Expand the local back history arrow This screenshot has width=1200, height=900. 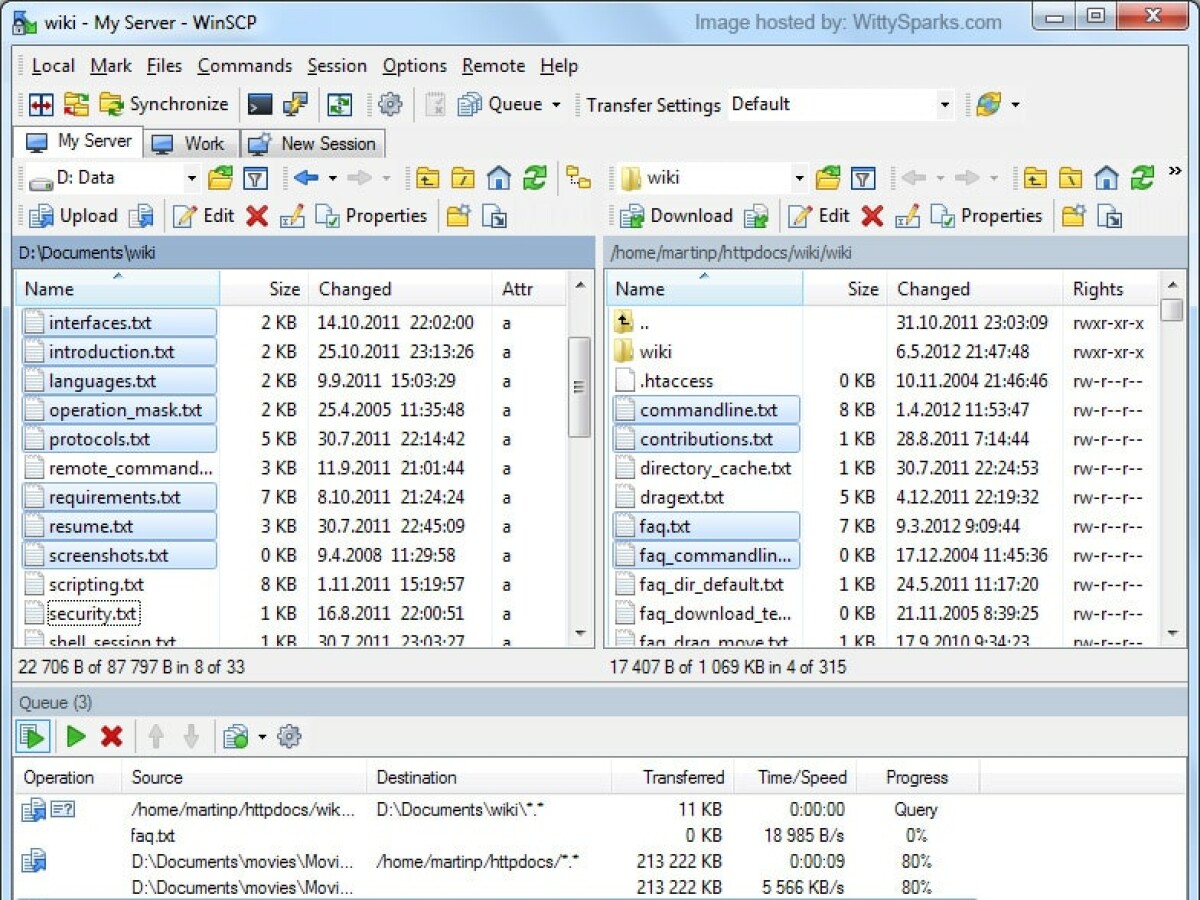coord(332,178)
